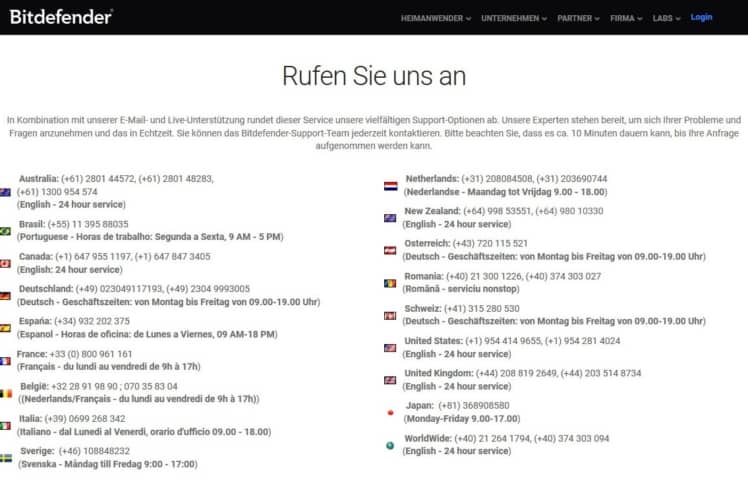Click the Canada flag icon

pos(5,263)
